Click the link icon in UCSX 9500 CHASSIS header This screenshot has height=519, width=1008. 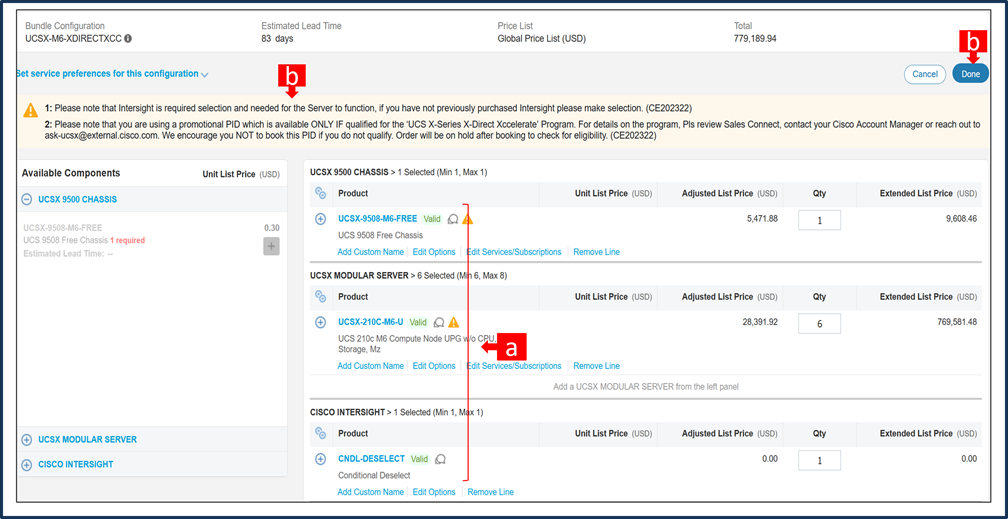click(320, 193)
